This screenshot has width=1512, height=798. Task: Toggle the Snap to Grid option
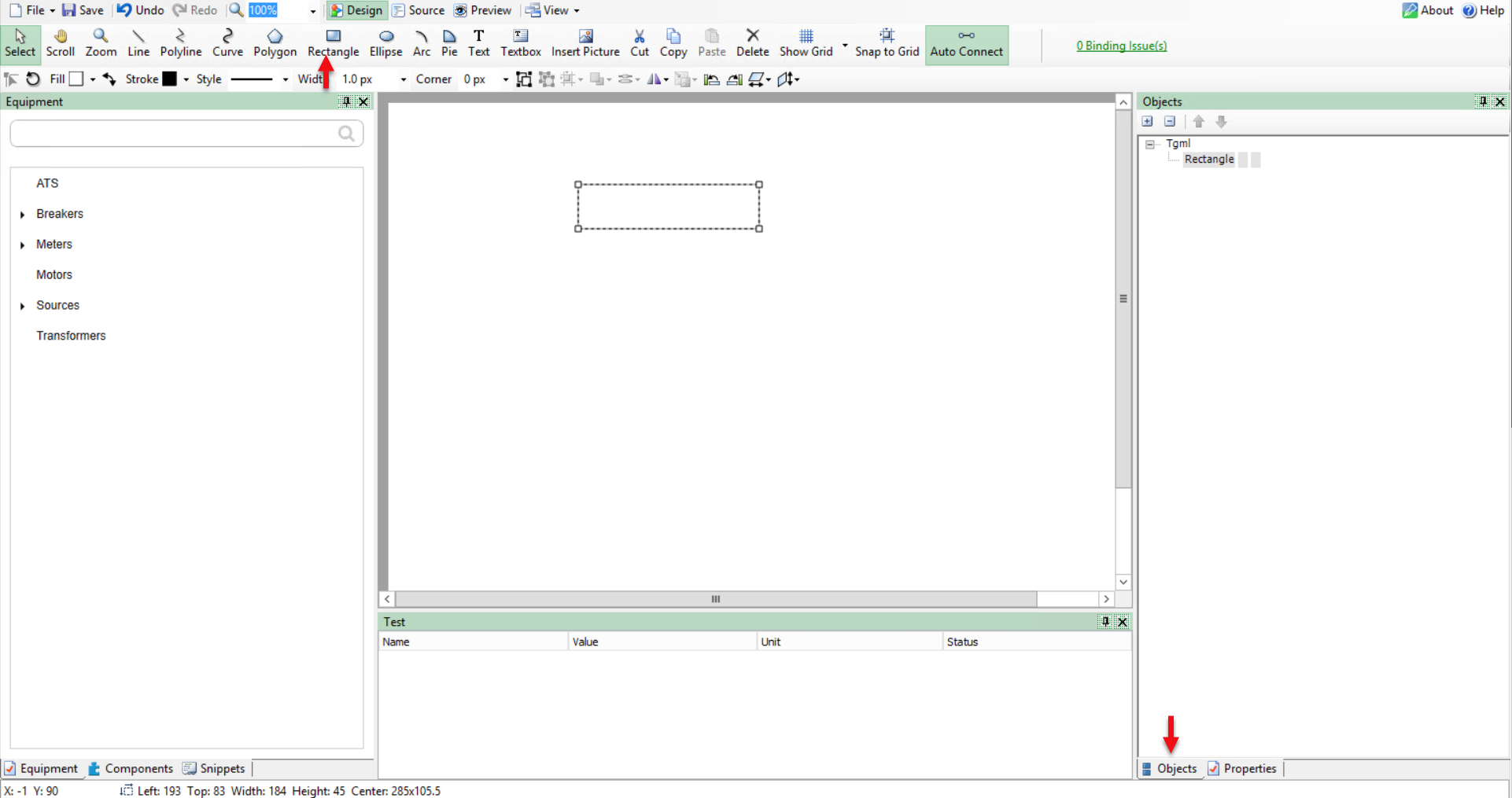click(x=887, y=43)
